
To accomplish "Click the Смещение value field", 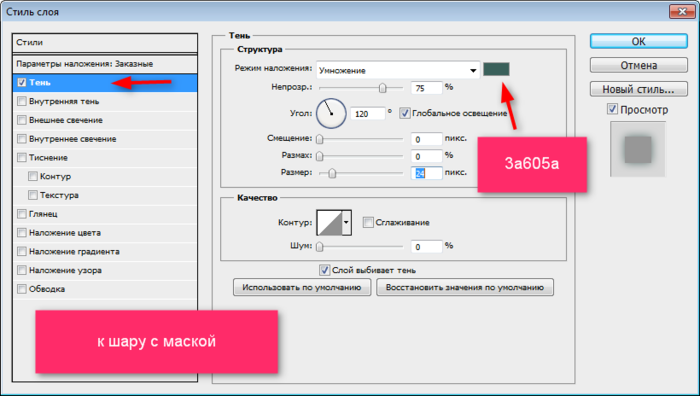I will pyautogui.click(x=426, y=139).
